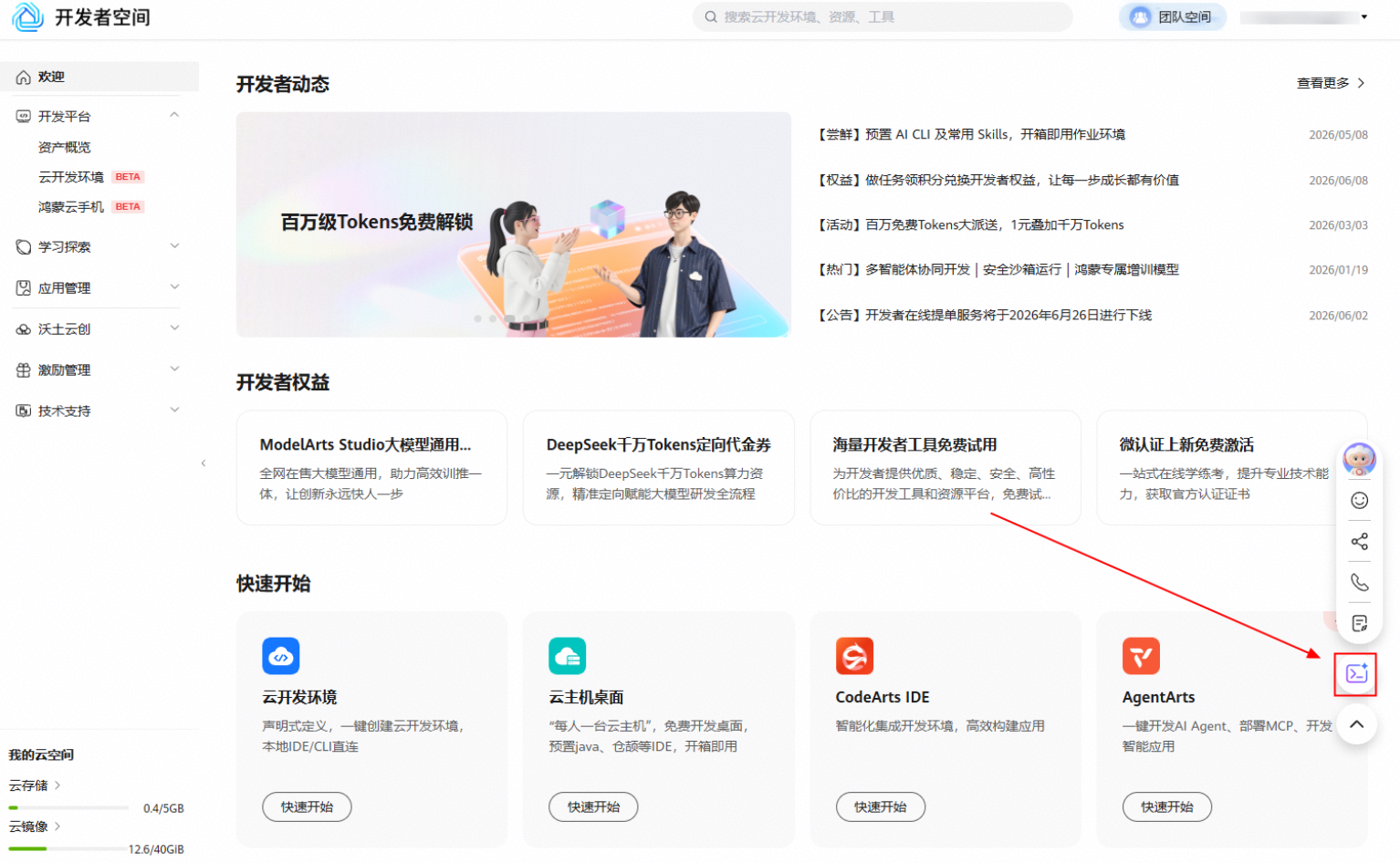1400x863 pixels.
Task: Click the smiley feedback icon
Action: pos(1359,500)
